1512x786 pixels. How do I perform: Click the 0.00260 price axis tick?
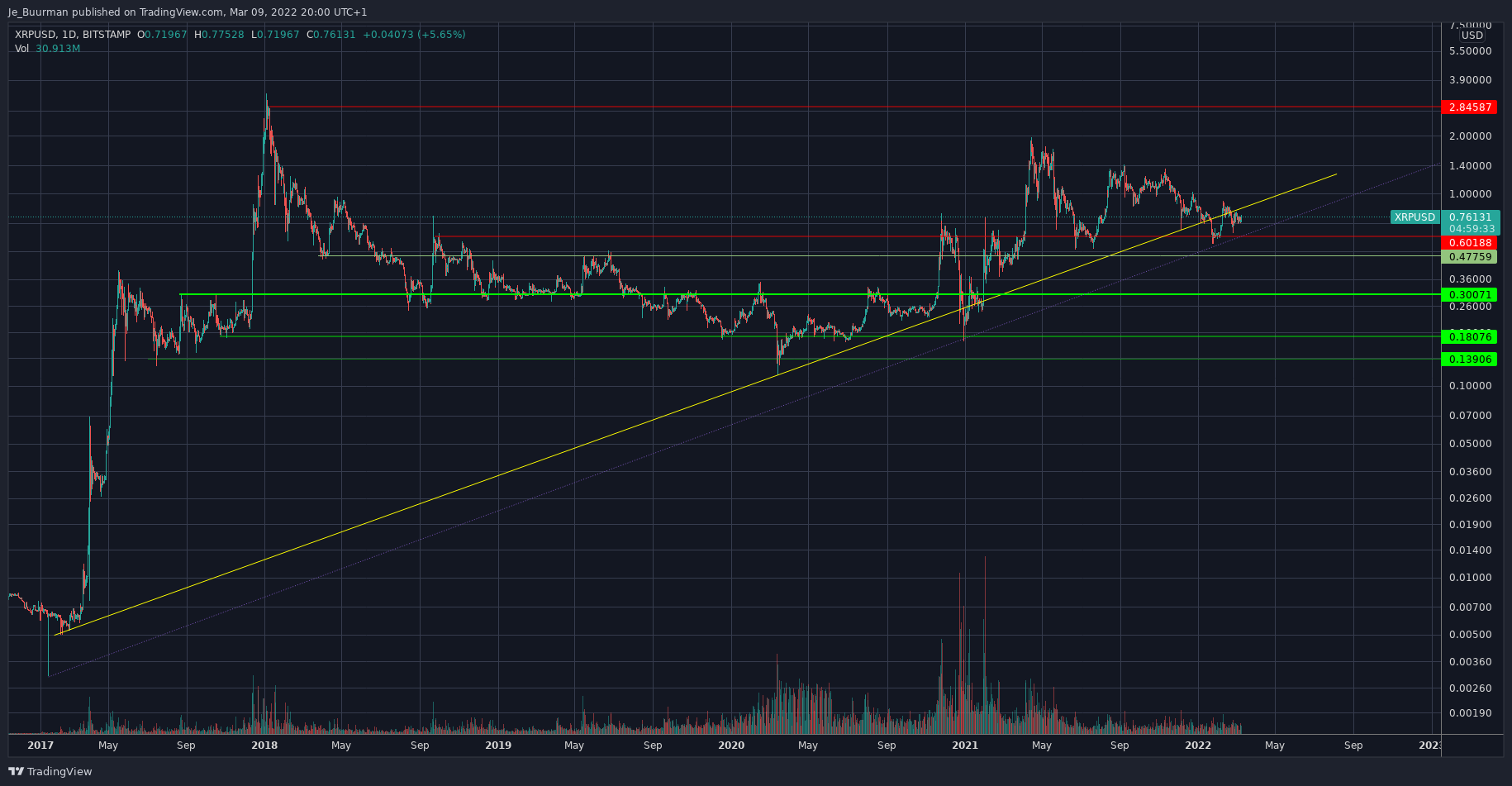point(1470,688)
